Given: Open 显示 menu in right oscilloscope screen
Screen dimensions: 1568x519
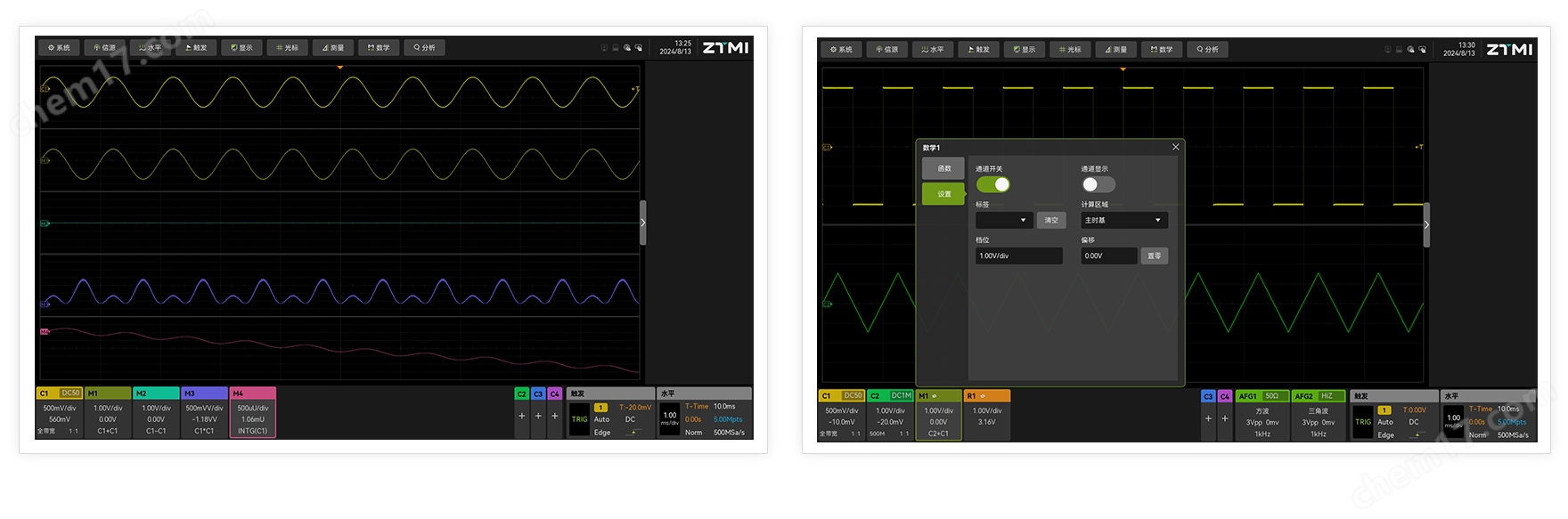Looking at the screenshot, I should click(x=1025, y=50).
